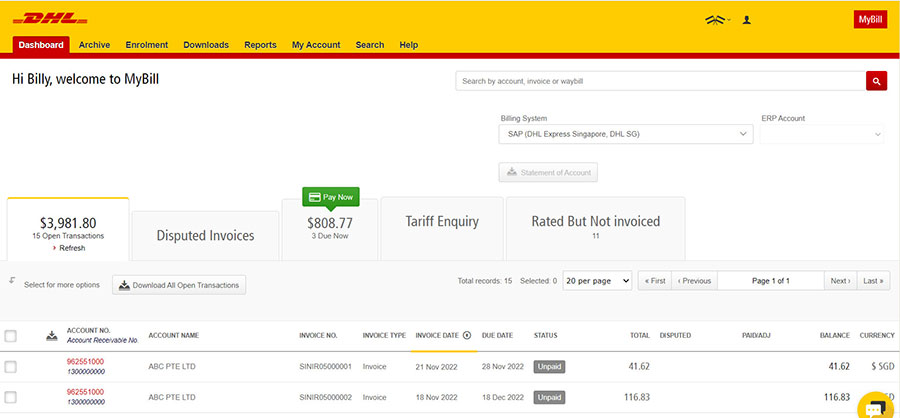This screenshot has width=900, height=418.
Task: Click the First page button
Action: point(655,281)
